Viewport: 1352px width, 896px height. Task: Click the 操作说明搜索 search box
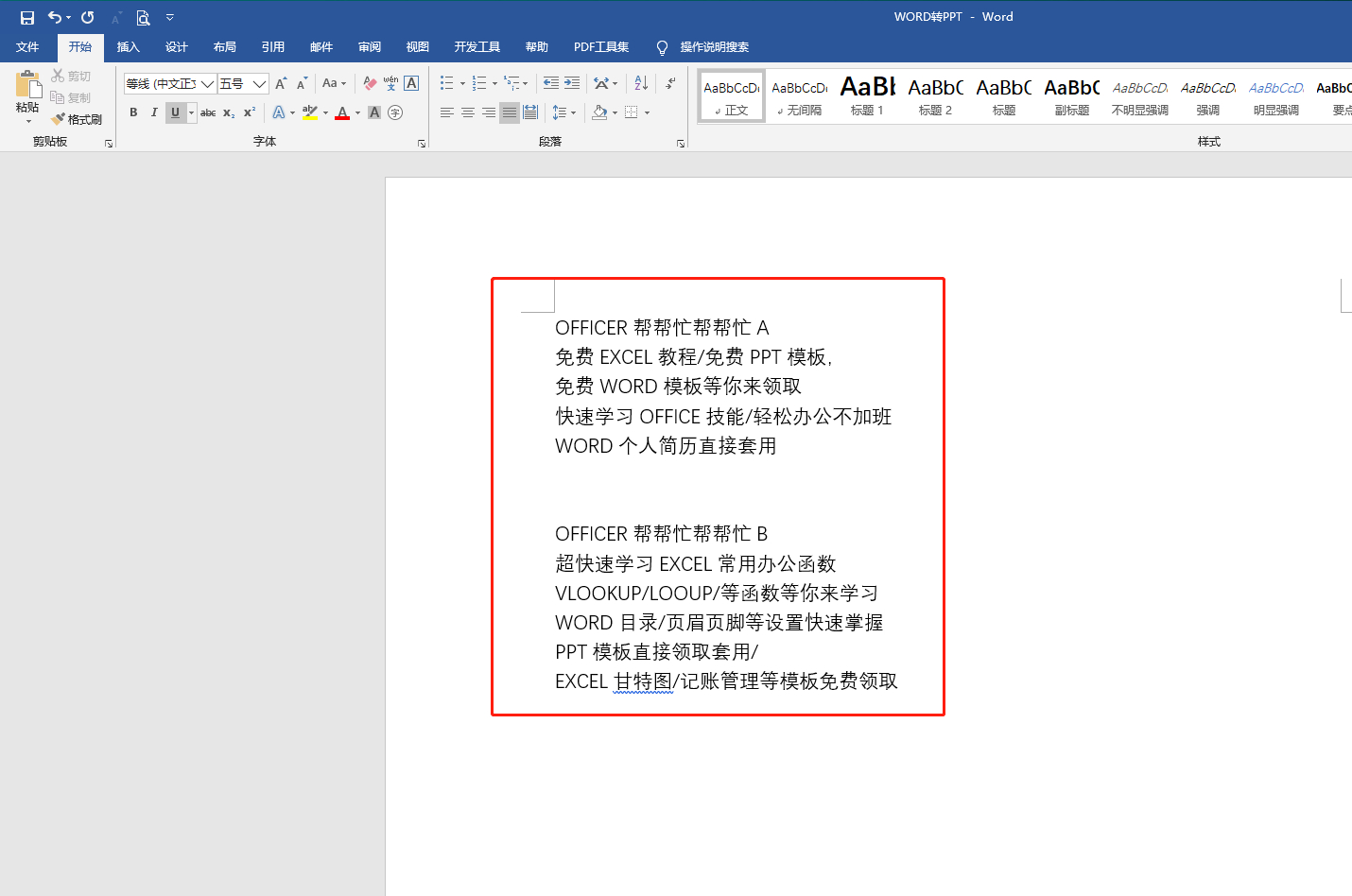click(714, 47)
